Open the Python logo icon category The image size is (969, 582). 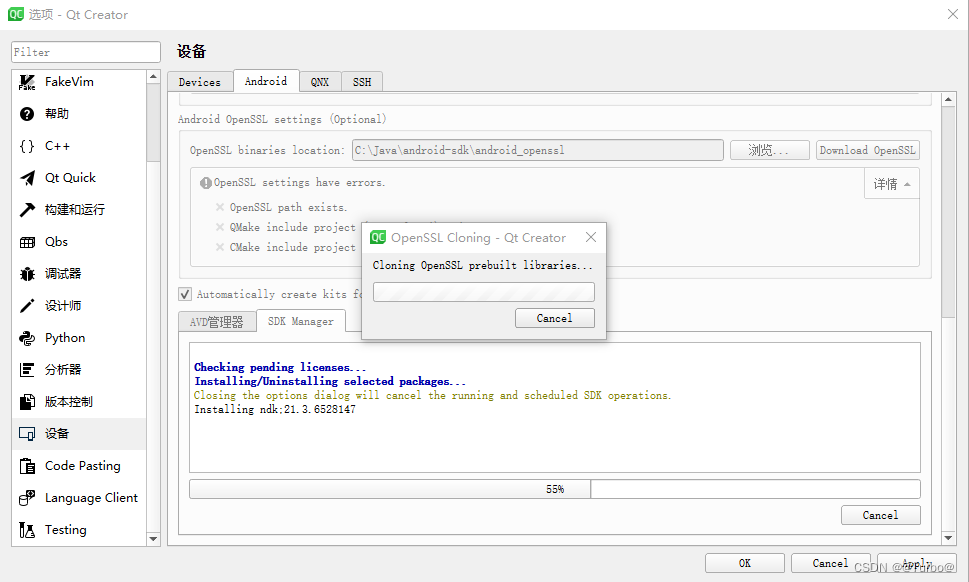[27, 338]
